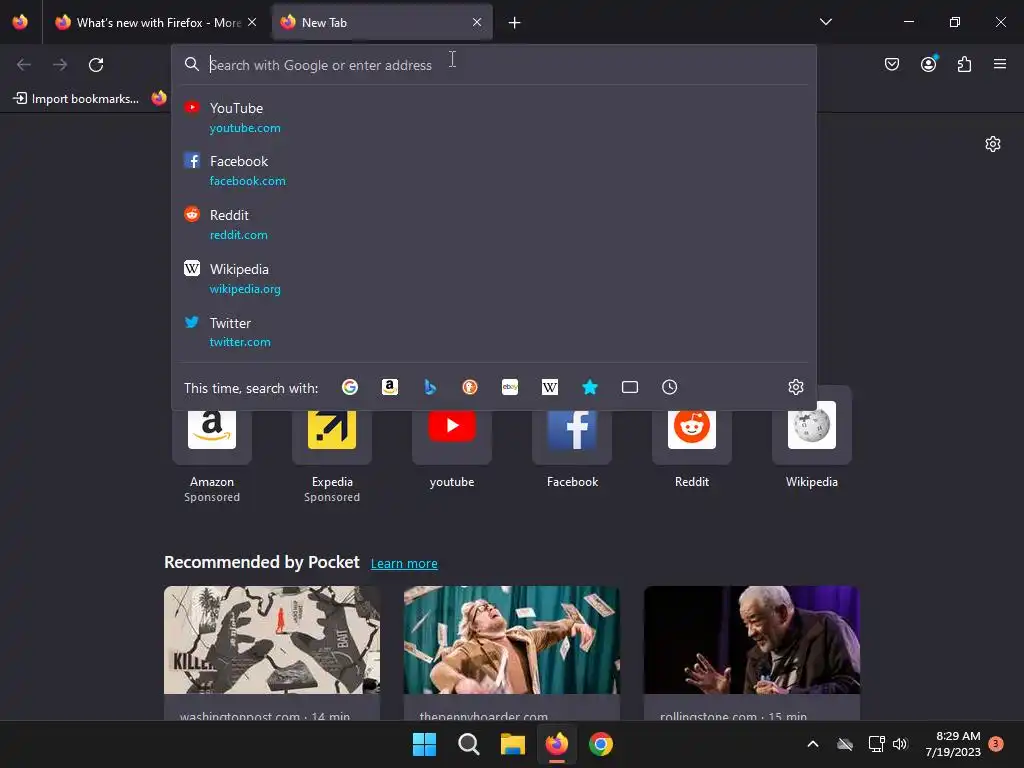Image resolution: width=1024 pixels, height=768 pixels.
Task: List all tabs dropdown arrow
Action: [826, 22]
